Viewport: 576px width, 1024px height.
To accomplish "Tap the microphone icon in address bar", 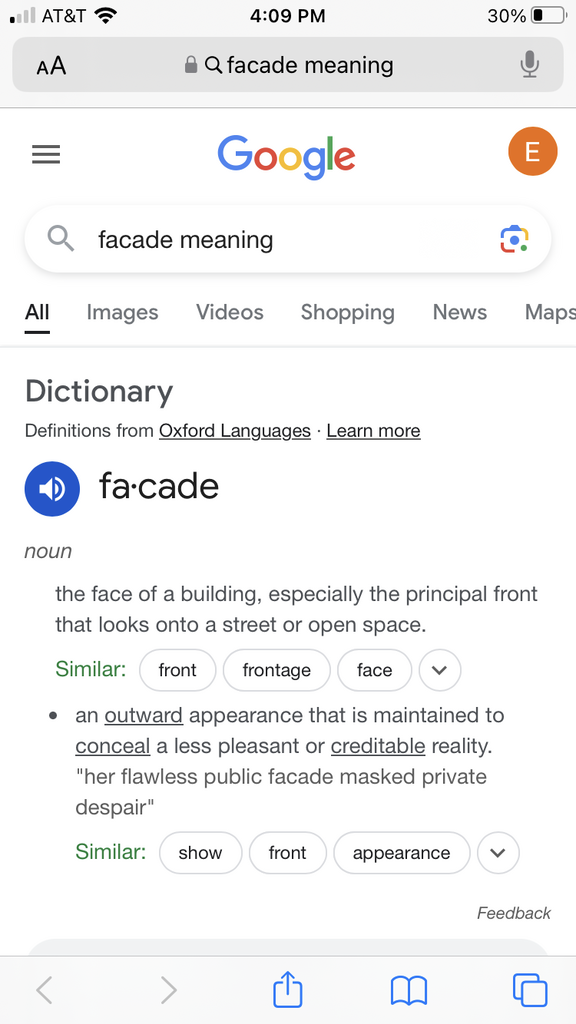I will pyautogui.click(x=530, y=65).
